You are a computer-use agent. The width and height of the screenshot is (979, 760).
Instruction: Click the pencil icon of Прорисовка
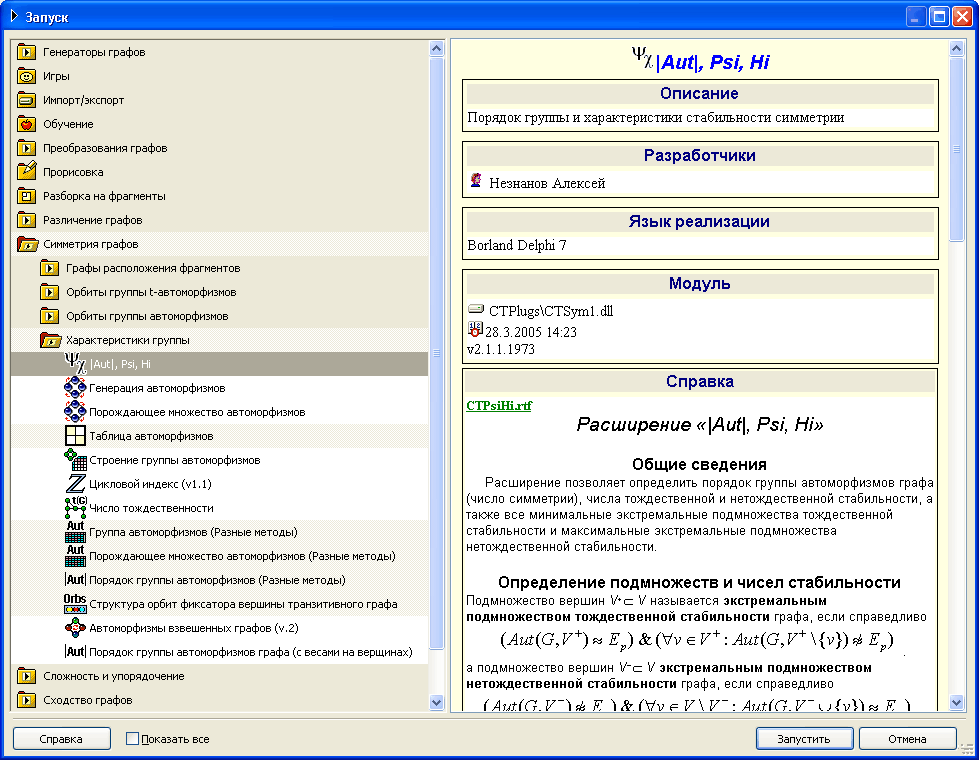click(26, 172)
